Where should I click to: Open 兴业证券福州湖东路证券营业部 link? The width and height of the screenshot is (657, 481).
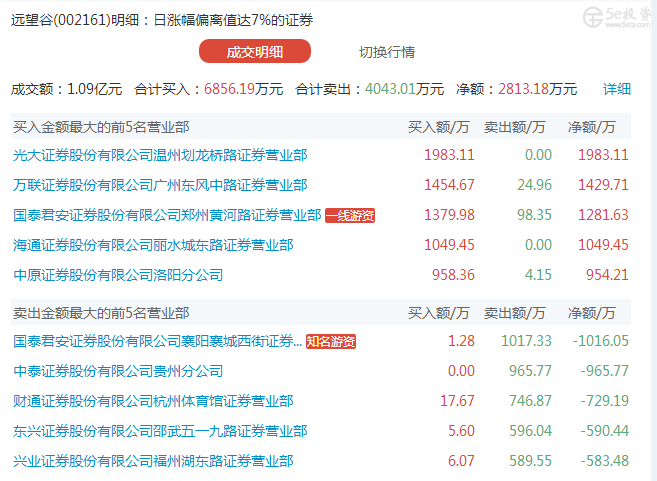point(153,461)
